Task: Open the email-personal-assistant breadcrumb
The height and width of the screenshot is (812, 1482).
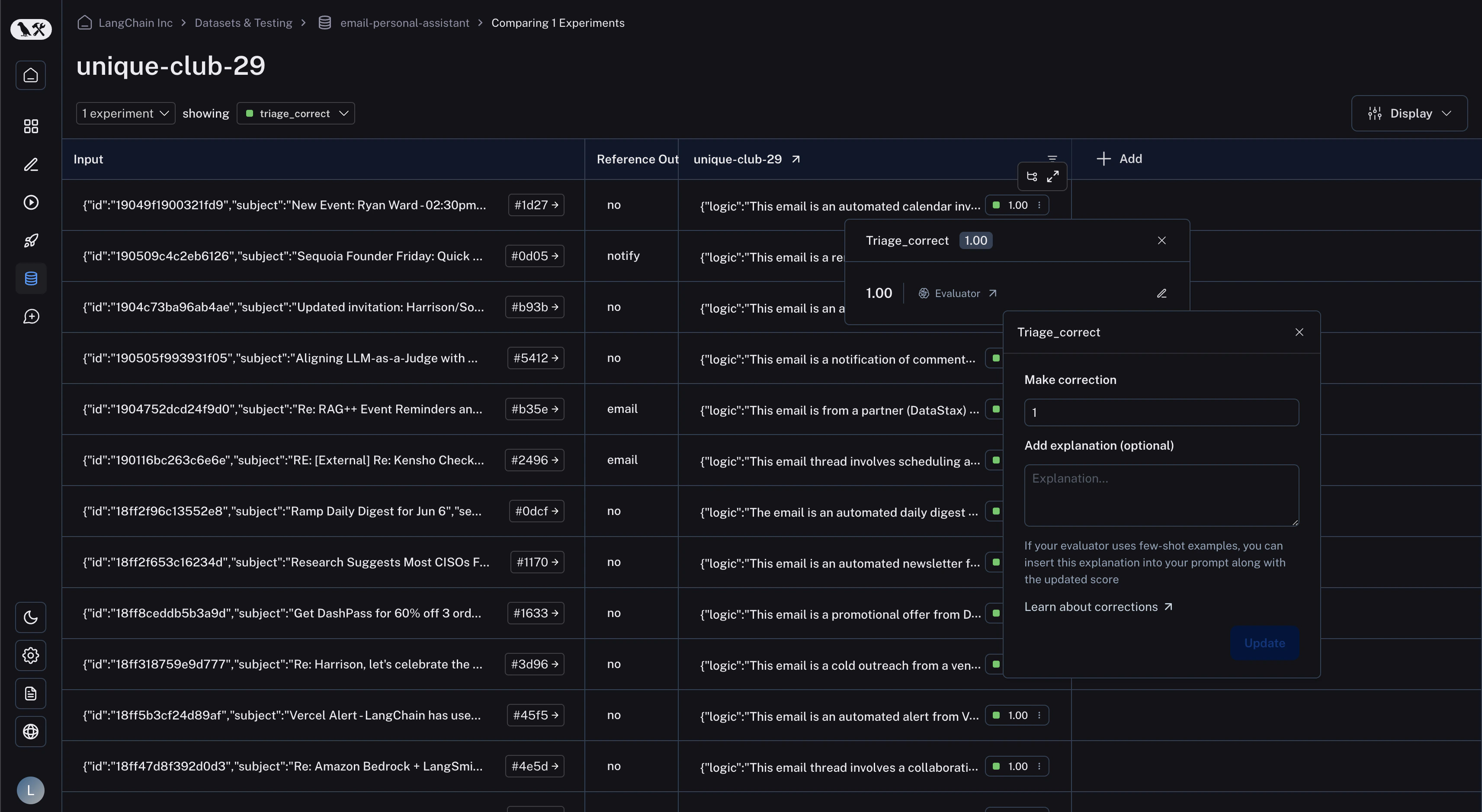Action: pos(404,23)
